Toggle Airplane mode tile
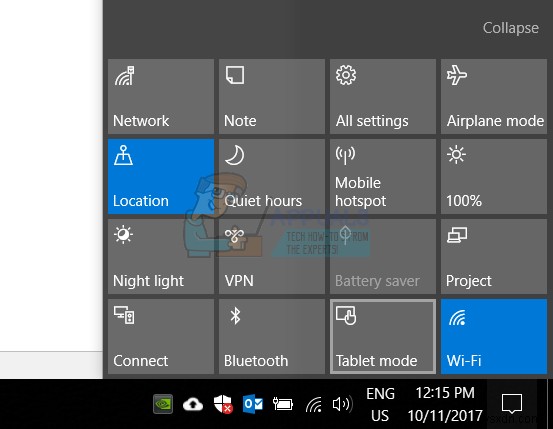Image resolution: width=553 pixels, height=429 pixels. (x=494, y=96)
